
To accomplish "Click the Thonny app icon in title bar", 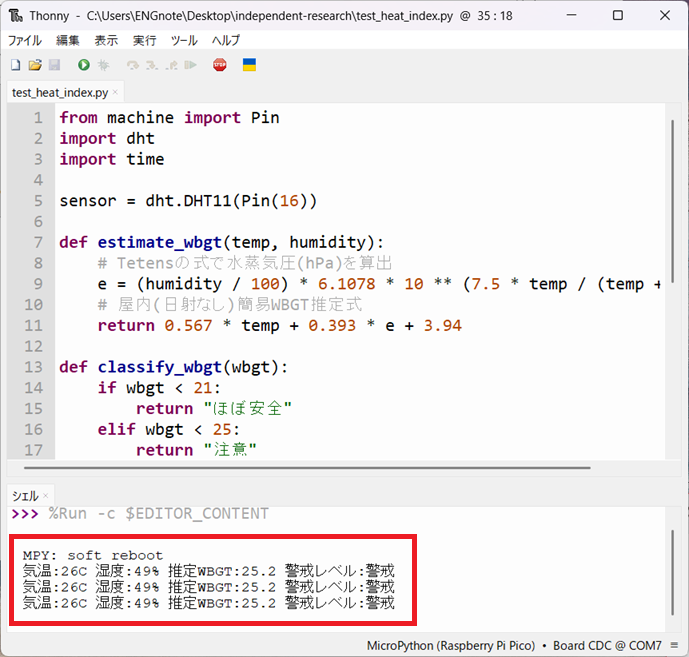I will pyautogui.click(x=16, y=16).
